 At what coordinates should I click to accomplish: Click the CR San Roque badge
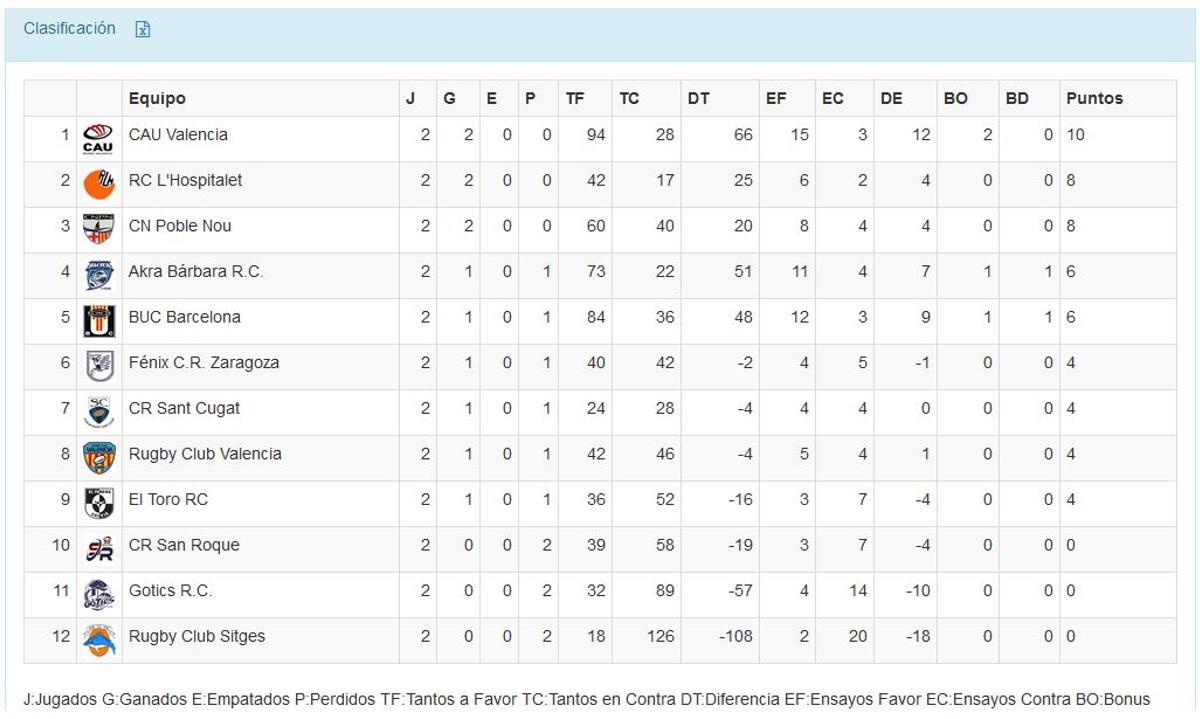click(97, 545)
